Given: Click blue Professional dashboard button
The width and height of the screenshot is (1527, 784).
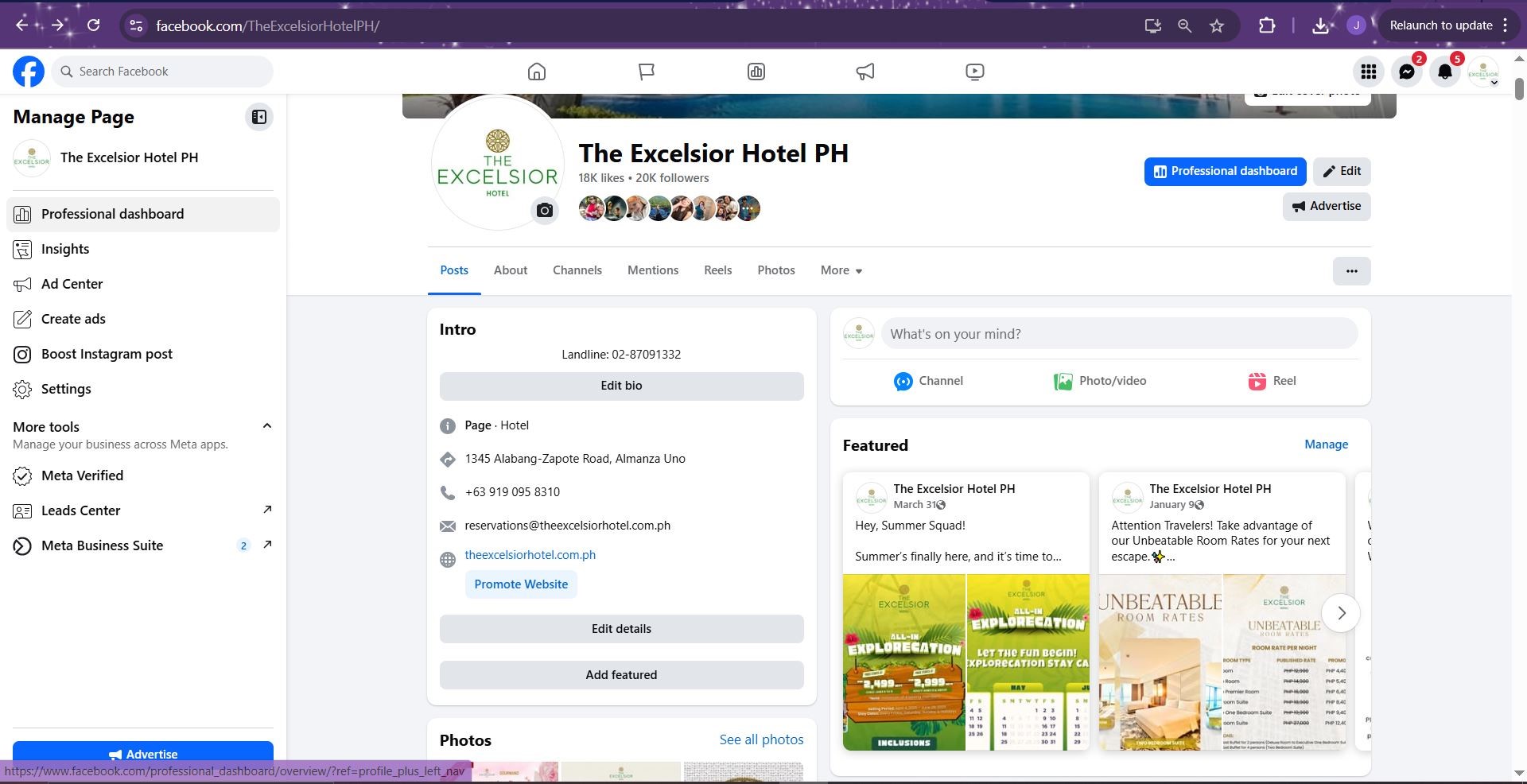Looking at the screenshot, I should tap(1225, 172).
